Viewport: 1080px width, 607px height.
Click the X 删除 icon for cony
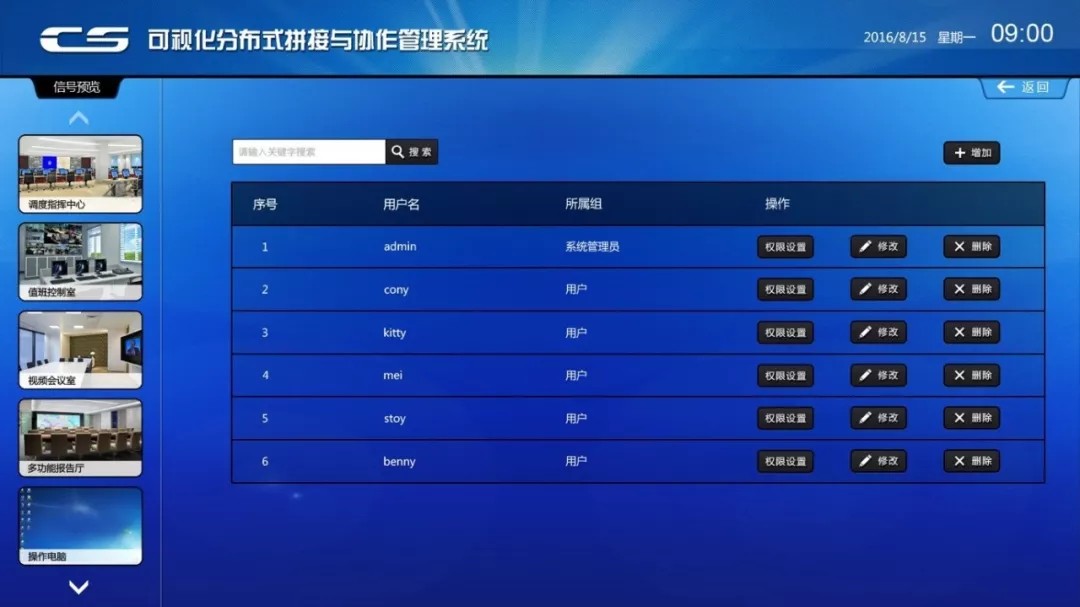tap(971, 289)
